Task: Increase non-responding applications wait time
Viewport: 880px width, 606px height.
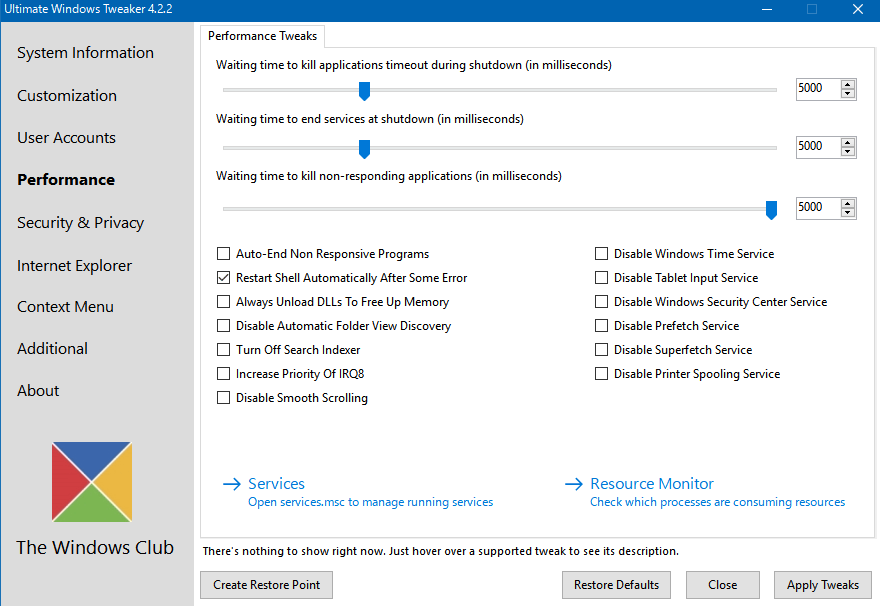Action: (x=848, y=202)
